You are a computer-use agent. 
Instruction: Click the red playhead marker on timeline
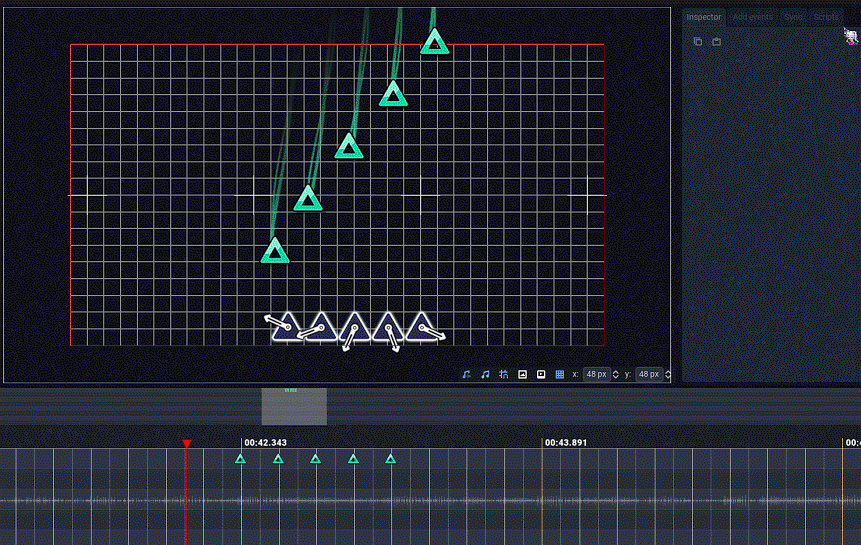pos(187,443)
